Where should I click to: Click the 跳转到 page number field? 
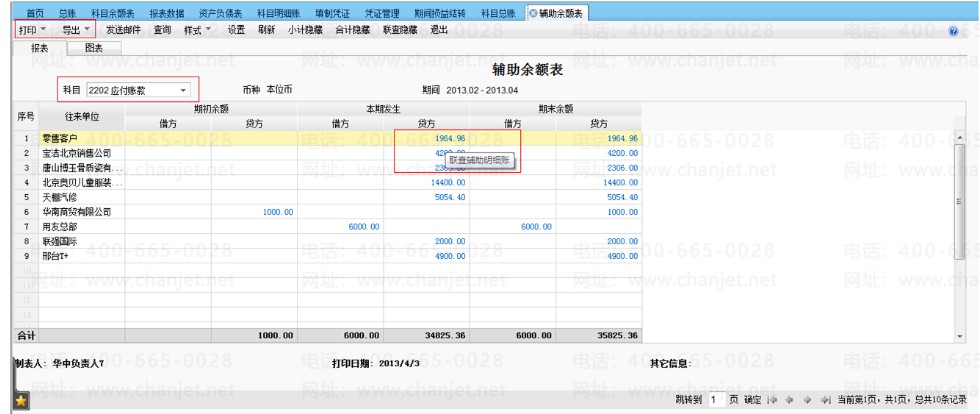point(715,400)
